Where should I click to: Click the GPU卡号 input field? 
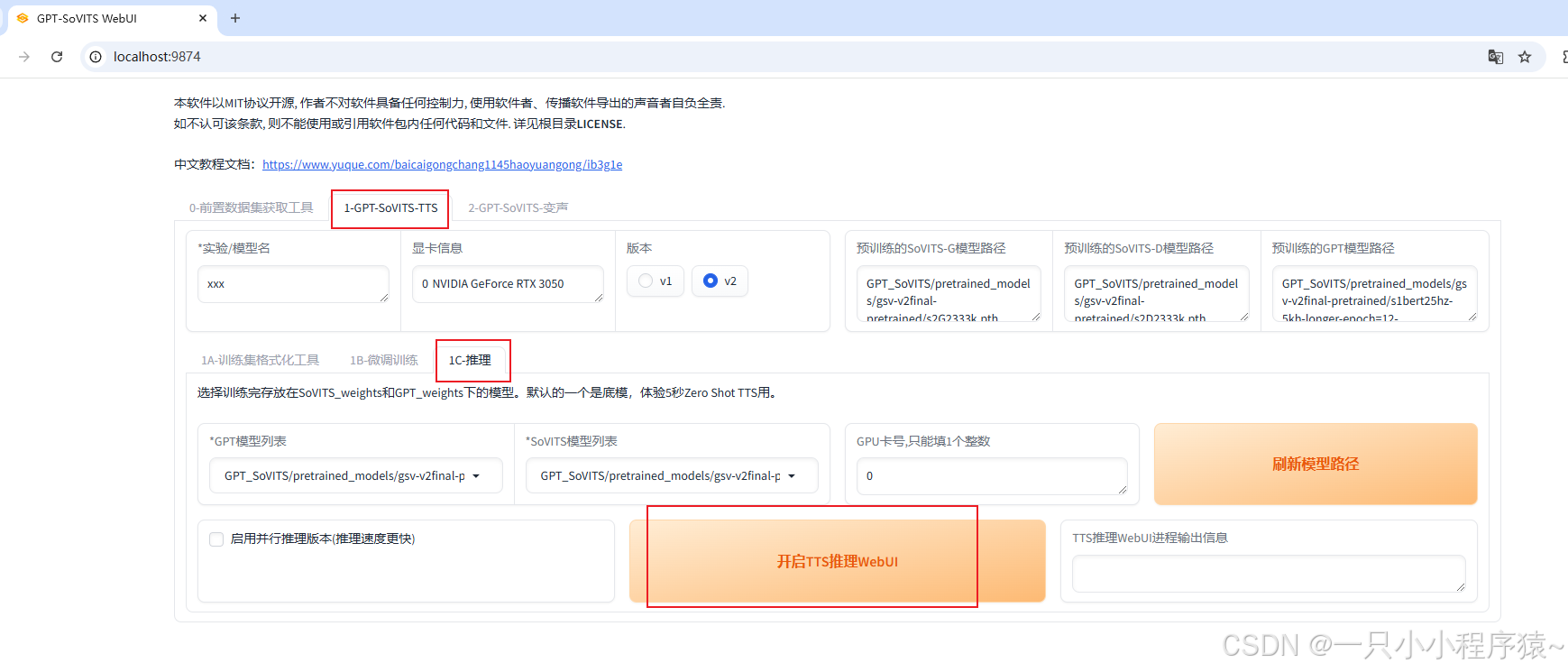992,476
